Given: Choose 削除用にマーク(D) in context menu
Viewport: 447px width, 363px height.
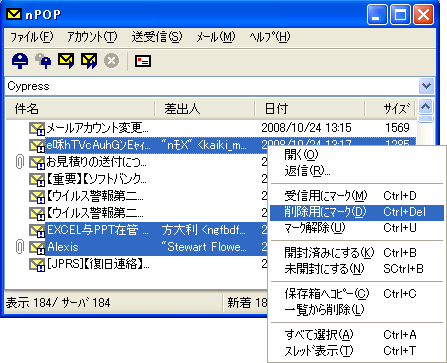Looking at the screenshot, I should point(357,212).
